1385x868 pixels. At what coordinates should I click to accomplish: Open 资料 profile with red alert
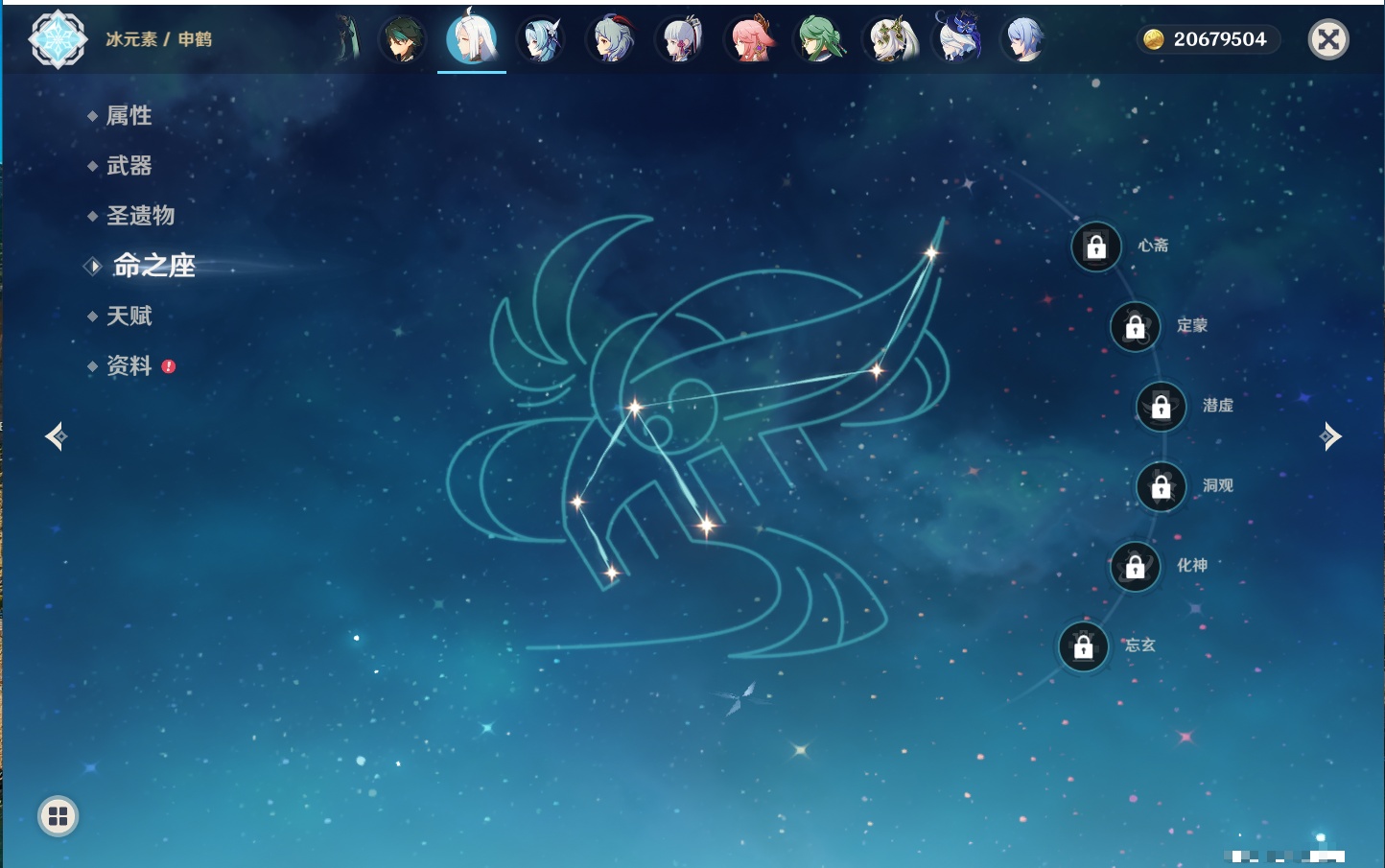129,366
